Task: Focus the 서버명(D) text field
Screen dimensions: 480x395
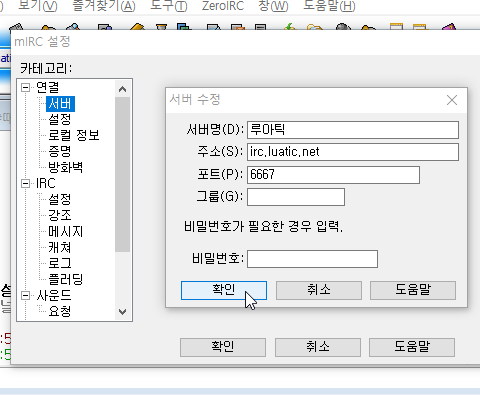Action: pos(353,130)
